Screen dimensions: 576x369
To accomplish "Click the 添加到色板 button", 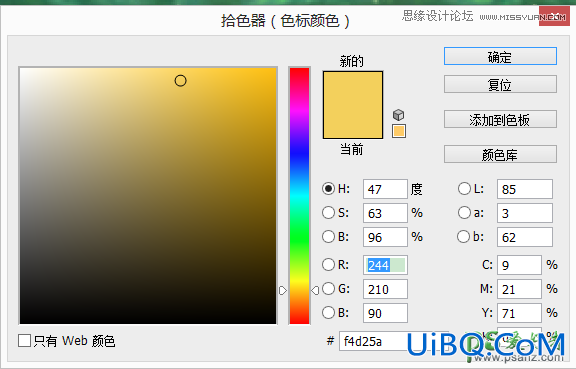I will tap(500, 119).
